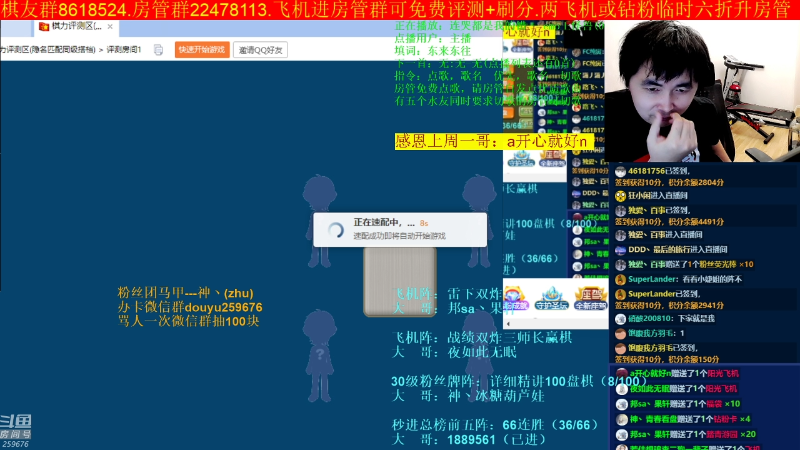Click 大哥: 1889561（已进） overlay text

coord(468,439)
